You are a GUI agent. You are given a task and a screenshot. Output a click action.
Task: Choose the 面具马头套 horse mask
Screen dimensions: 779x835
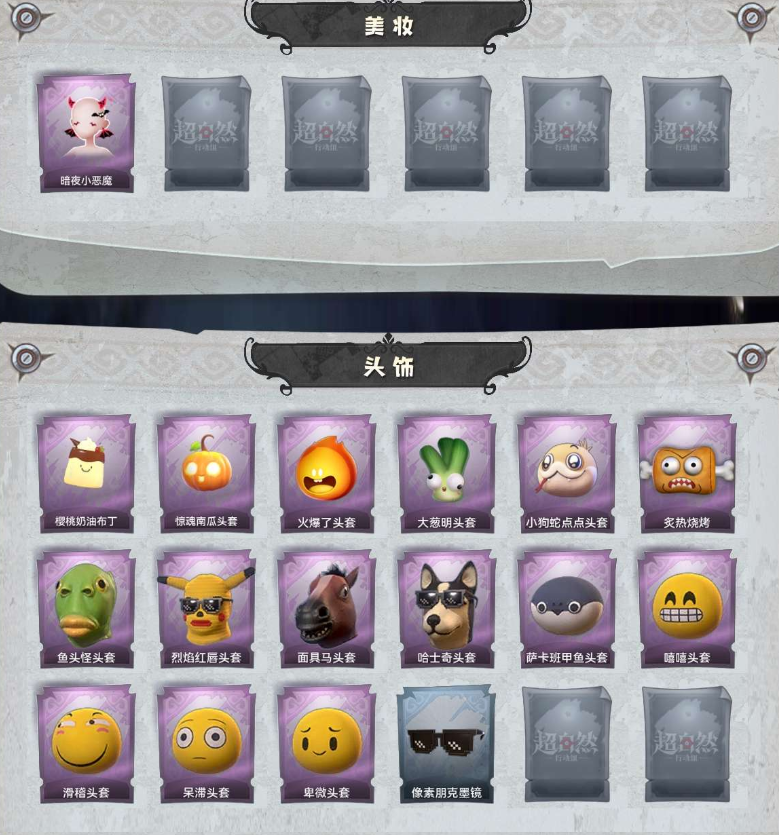[x=326, y=609]
